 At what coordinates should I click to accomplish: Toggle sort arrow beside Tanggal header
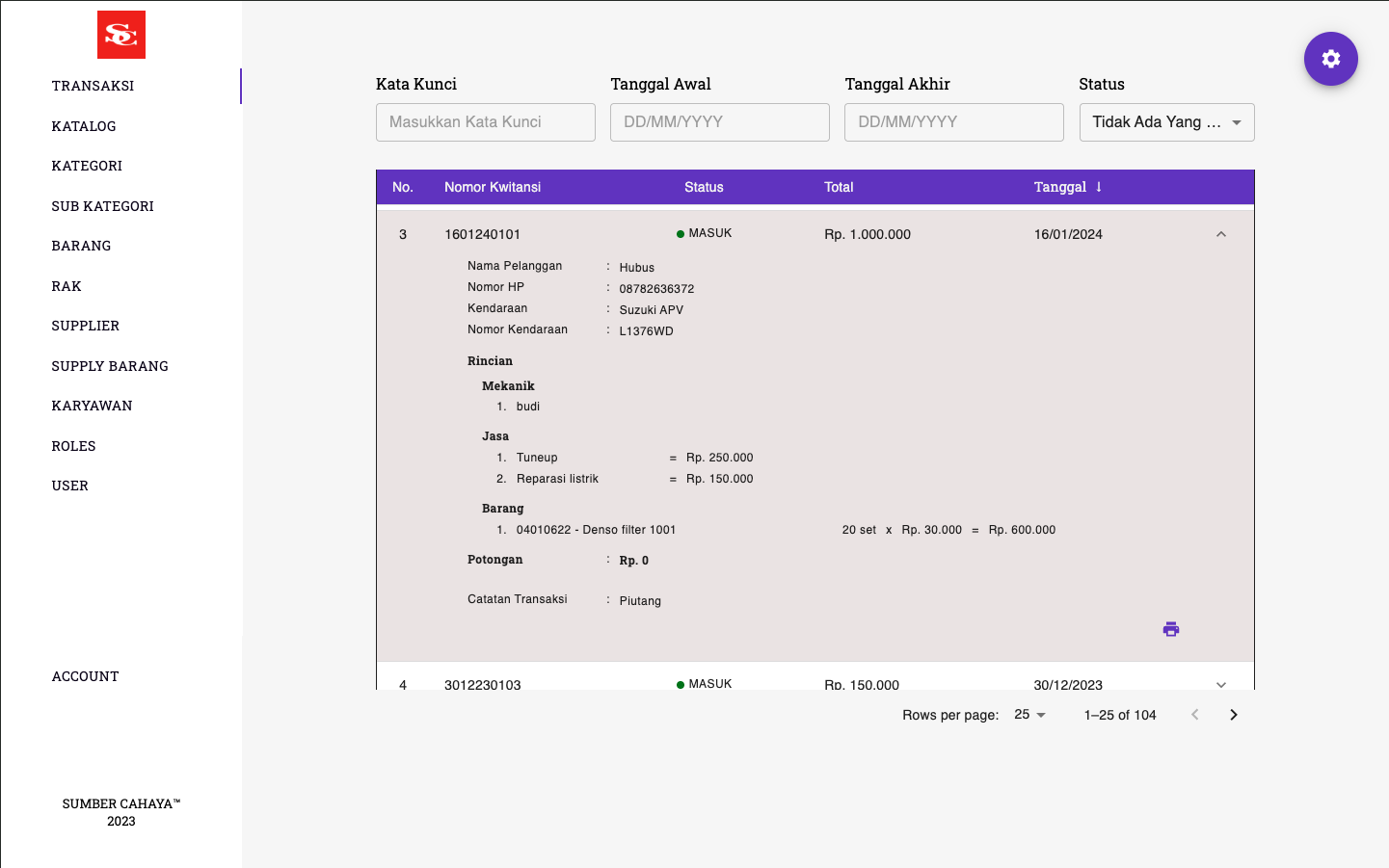[x=1099, y=187]
